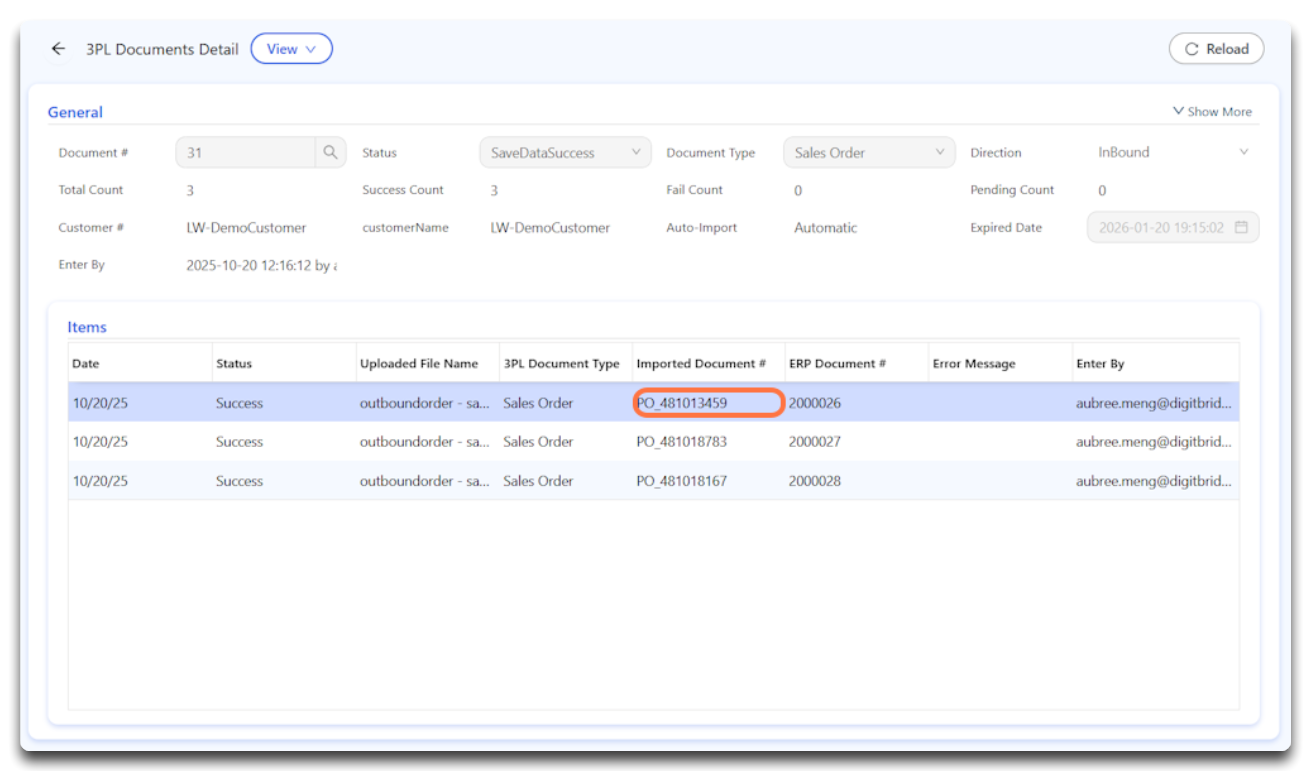The width and height of the screenshot is (1311, 771).
Task: Open the Expired Date calendar icon
Action: click(1241, 228)
